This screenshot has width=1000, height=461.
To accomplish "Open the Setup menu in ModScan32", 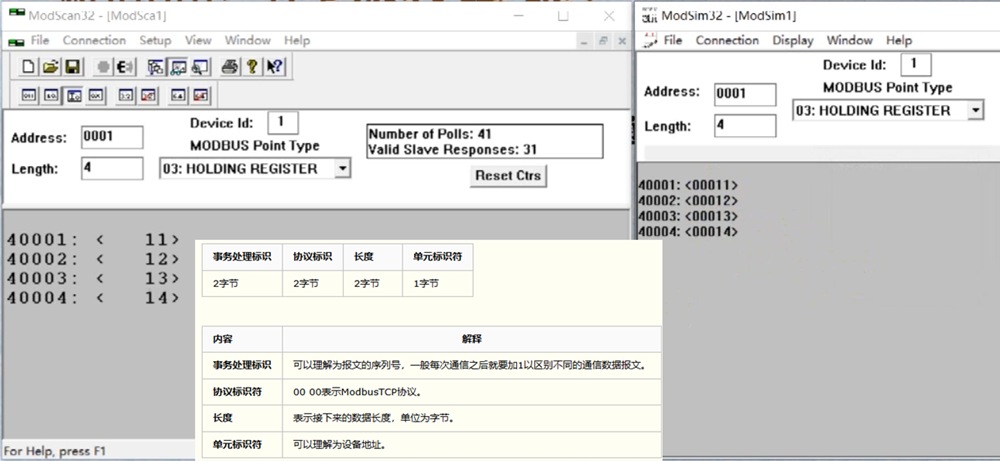I will point(155,41).
